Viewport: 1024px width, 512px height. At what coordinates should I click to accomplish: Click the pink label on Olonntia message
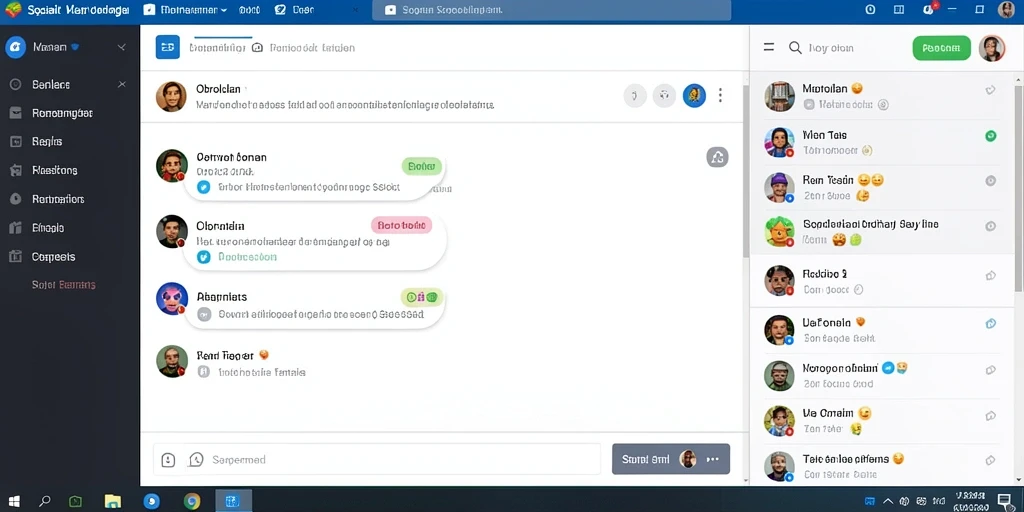(x=402, y=225)
